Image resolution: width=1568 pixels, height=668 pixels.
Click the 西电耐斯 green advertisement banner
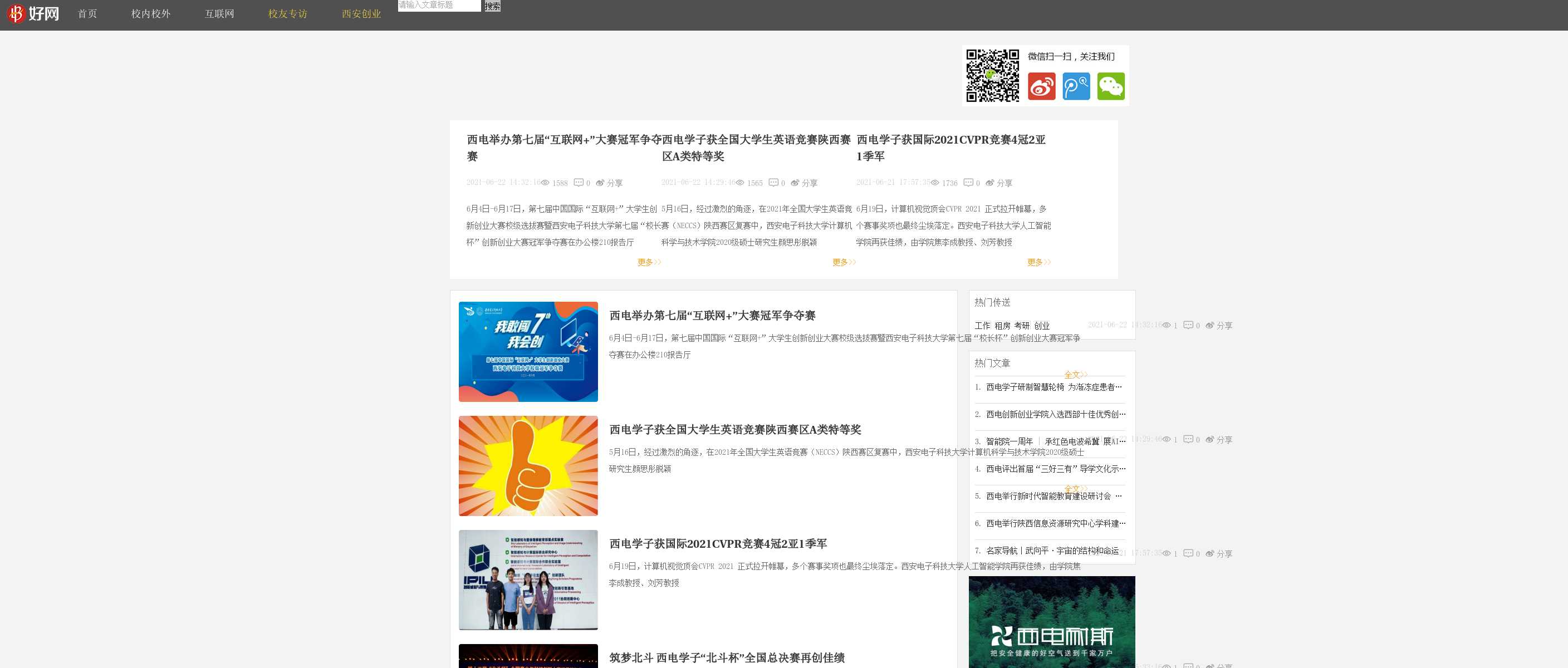point(1051,622)
